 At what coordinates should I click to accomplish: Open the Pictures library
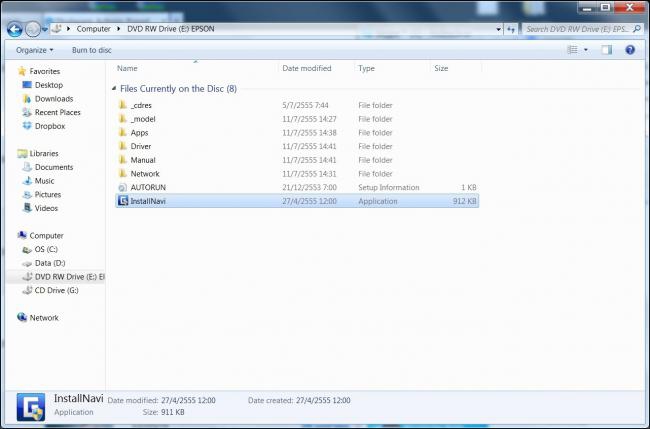tap(48, 194)
